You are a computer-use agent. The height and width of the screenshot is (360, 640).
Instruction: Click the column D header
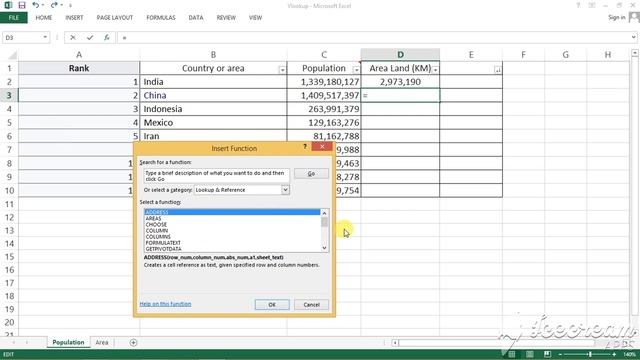[x=400, y=54]
